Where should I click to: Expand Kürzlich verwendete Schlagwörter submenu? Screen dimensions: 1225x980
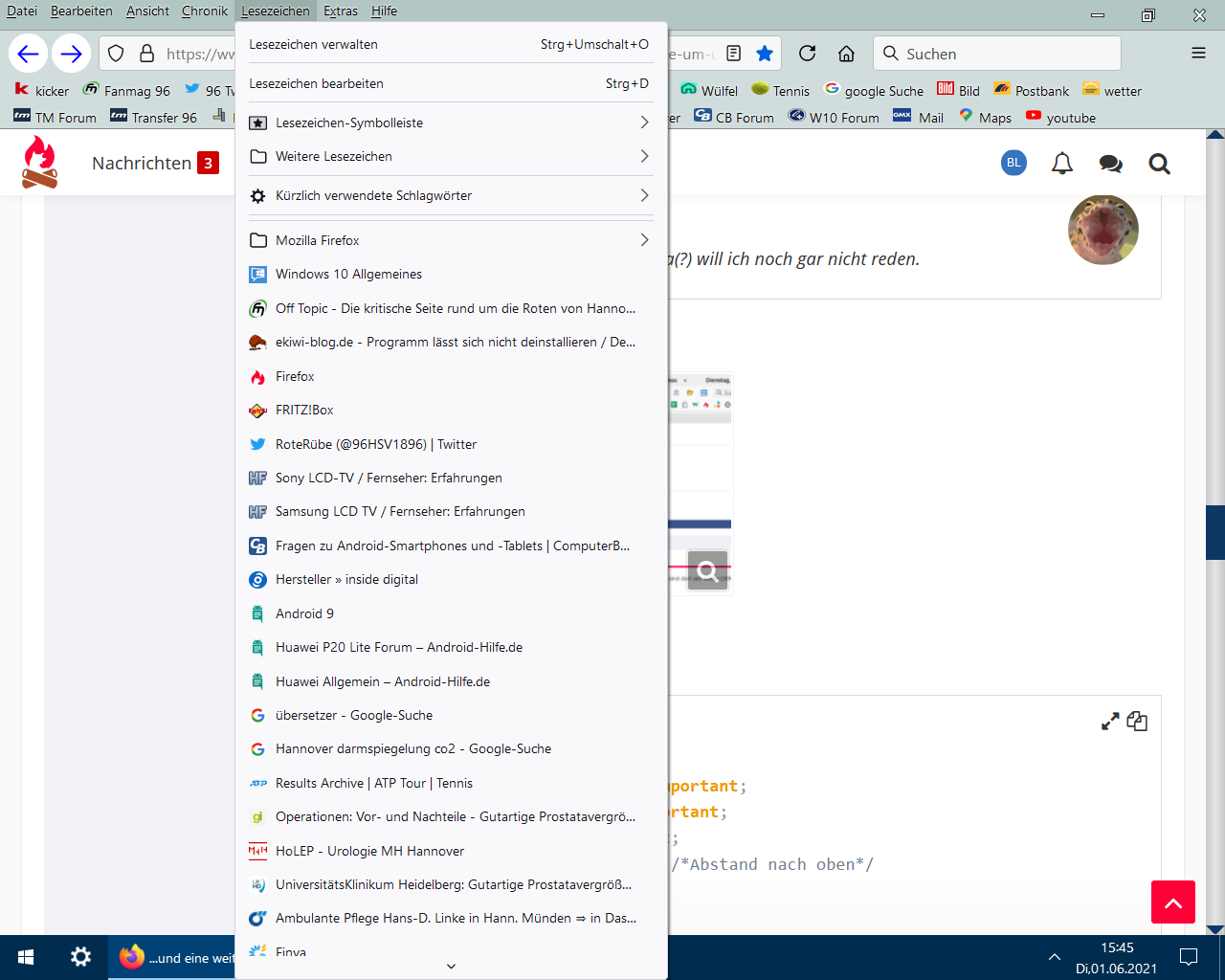coord(451,195)
